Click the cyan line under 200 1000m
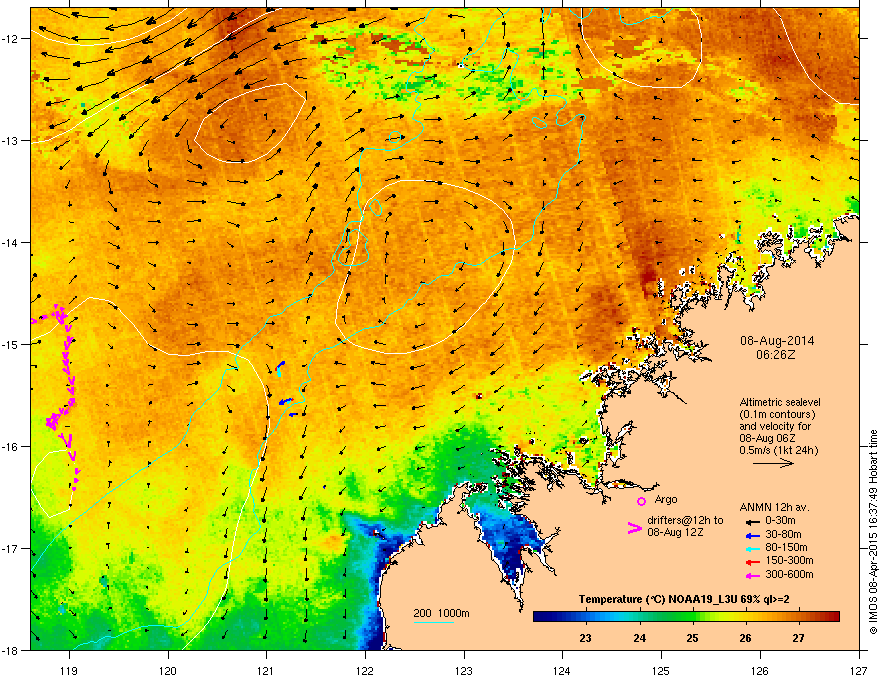880x680 pixels. [433, 622]
